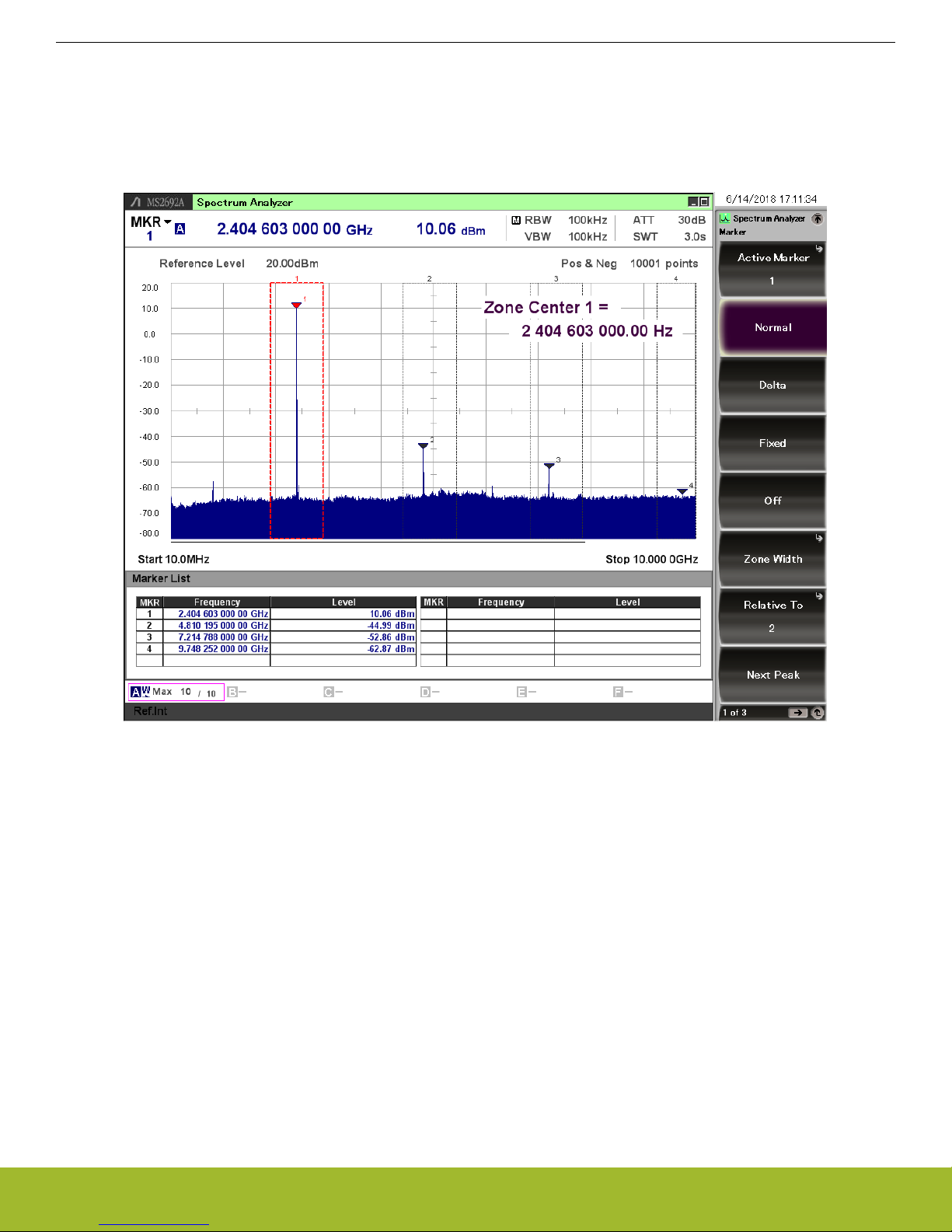Viewport: 952px width, 1232px height.
Task: Click the VBW 100kHz value
Action: click(588, 236)
